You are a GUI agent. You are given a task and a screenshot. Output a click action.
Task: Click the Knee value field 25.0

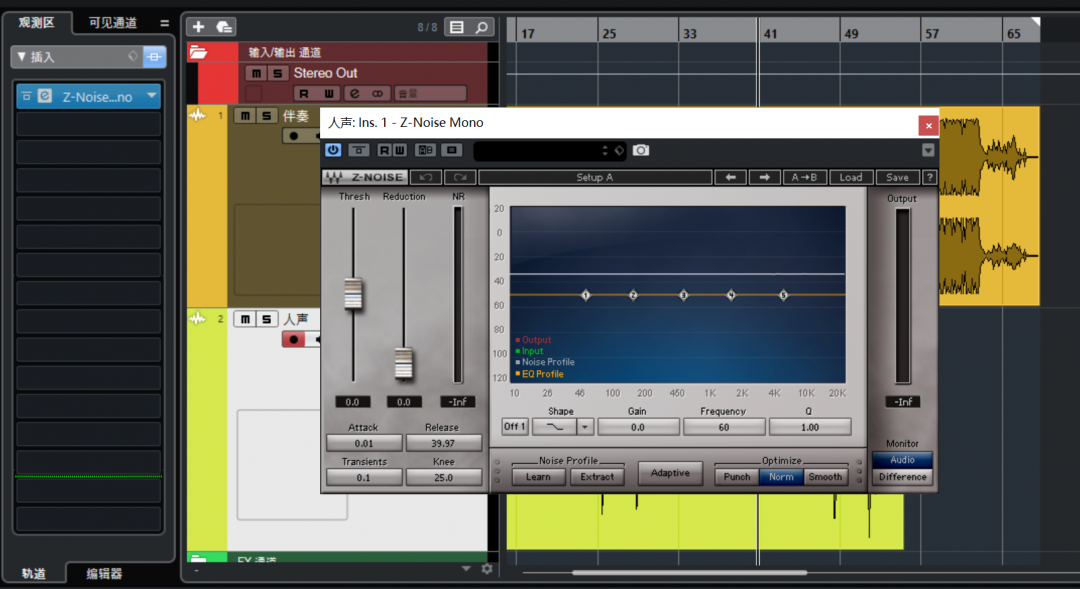pyautogui.click(x=443, y=477)
